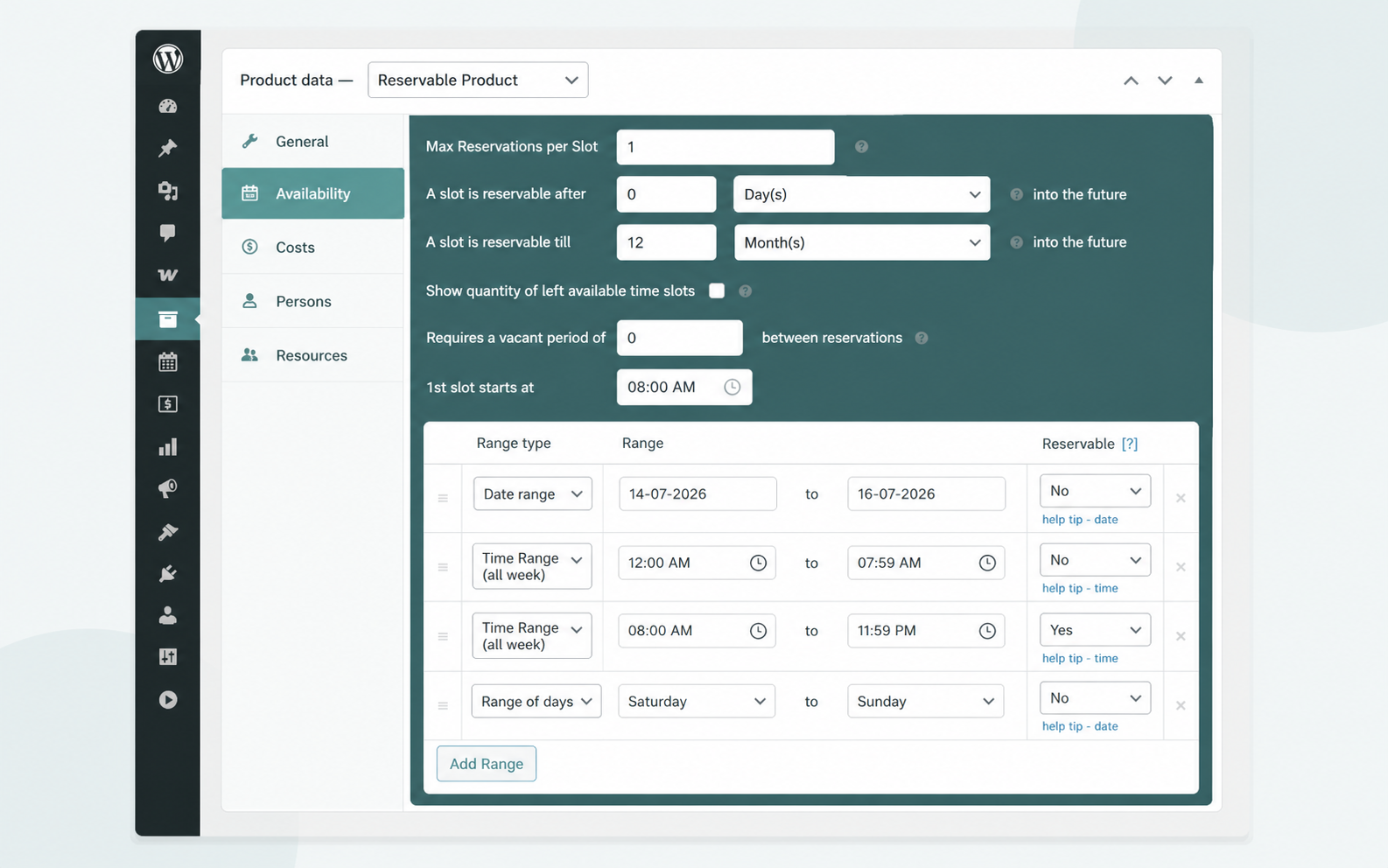Open Posts pushpin icon in sidebar
The height and width of the screenshot is (868, 1388).
(x=168, y=148)
